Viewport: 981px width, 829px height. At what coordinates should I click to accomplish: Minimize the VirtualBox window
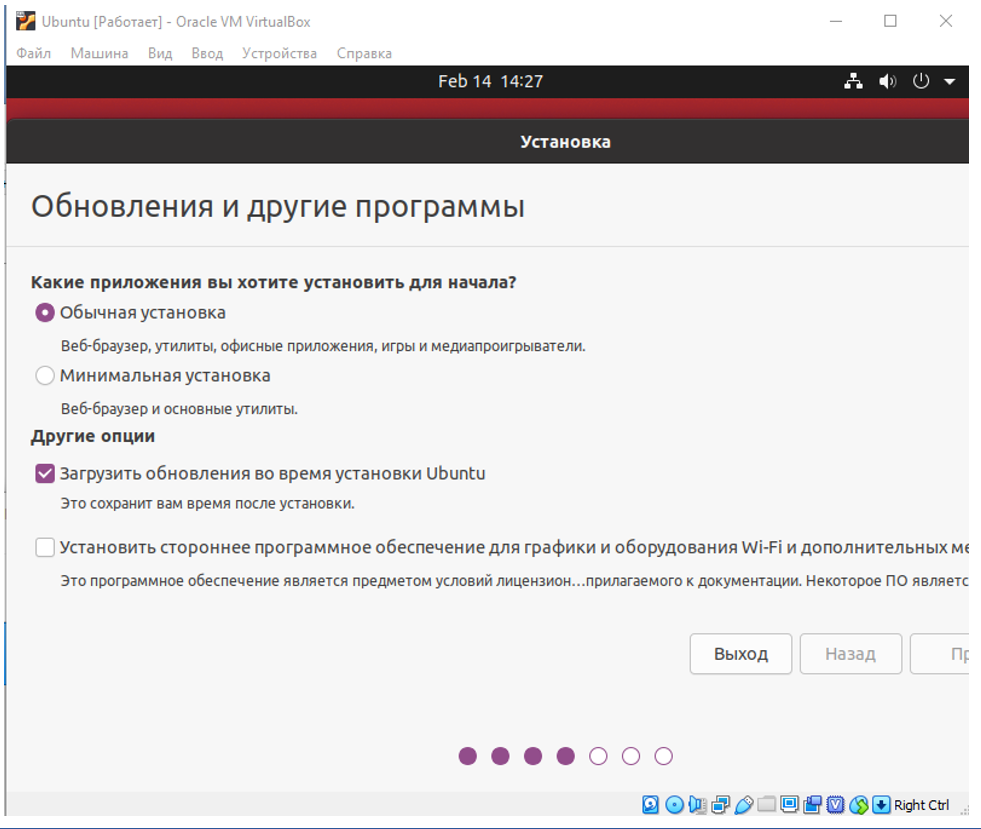tap(836, 21)
